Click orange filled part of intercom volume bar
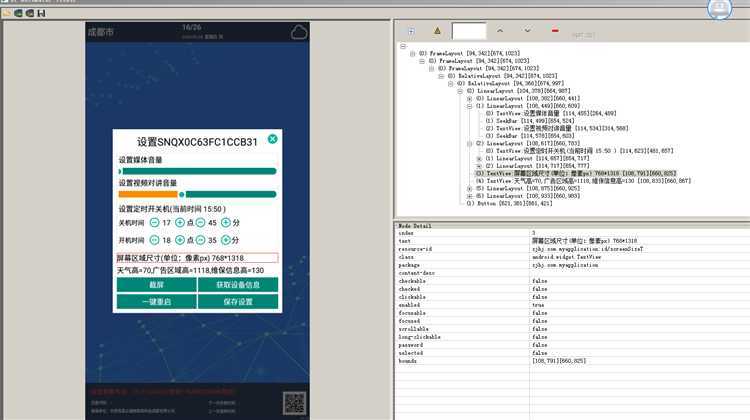This screenshot has height=420, width=750. click(x=148, y=194)
